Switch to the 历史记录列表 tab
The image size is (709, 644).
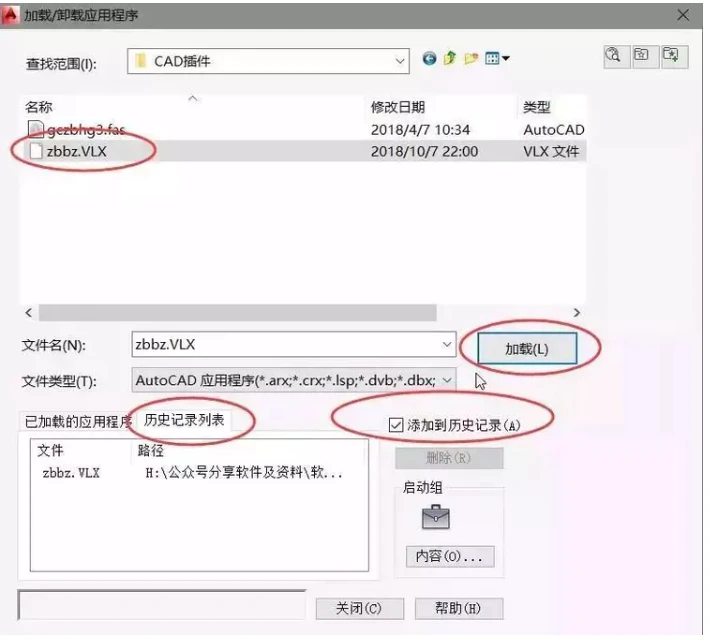click(x=184, y=420)
